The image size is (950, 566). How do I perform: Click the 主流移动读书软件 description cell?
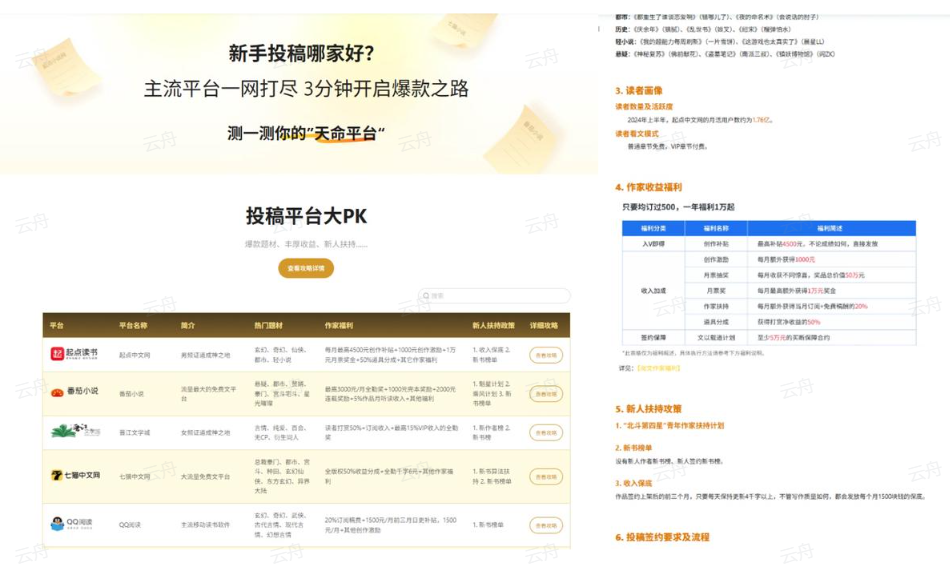tap(205, 525)
